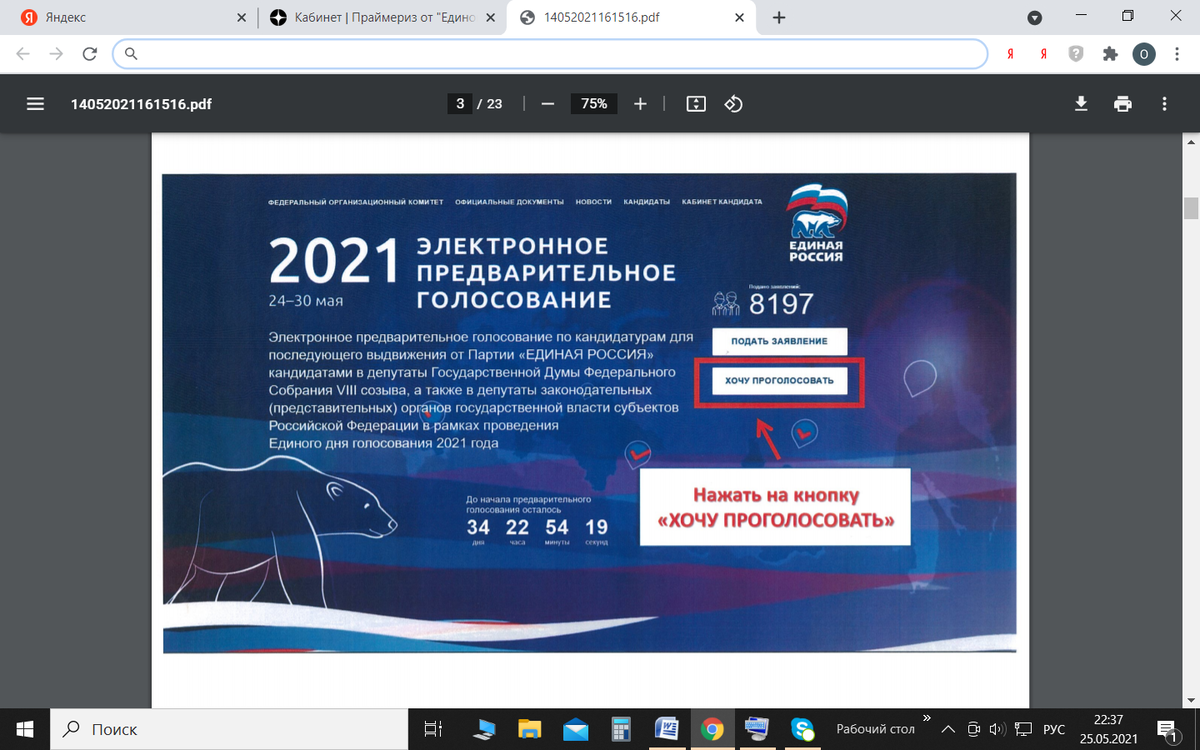Go forward in browser history

coord(57,54)
